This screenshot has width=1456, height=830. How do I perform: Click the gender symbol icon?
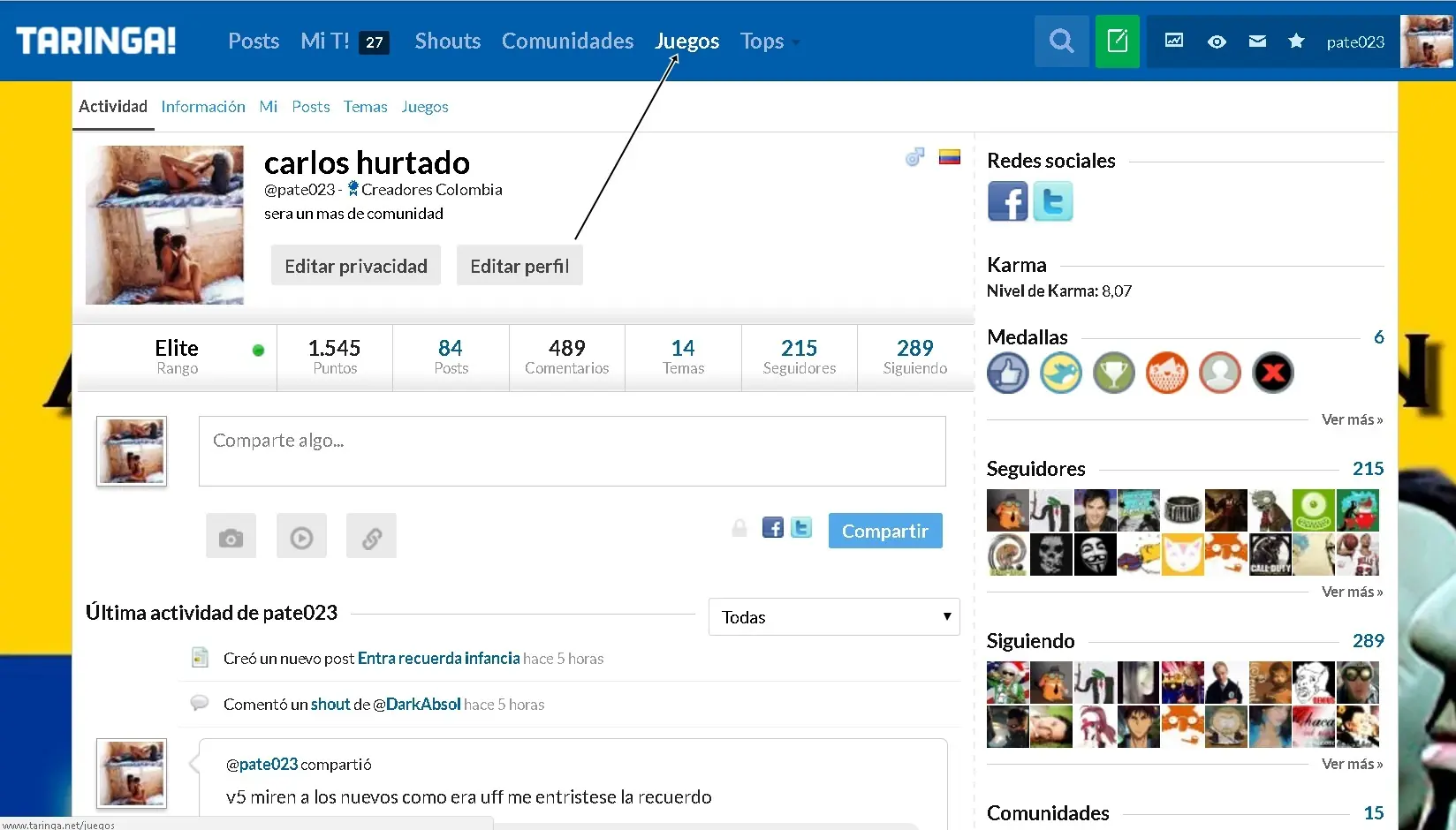point(914,157)
